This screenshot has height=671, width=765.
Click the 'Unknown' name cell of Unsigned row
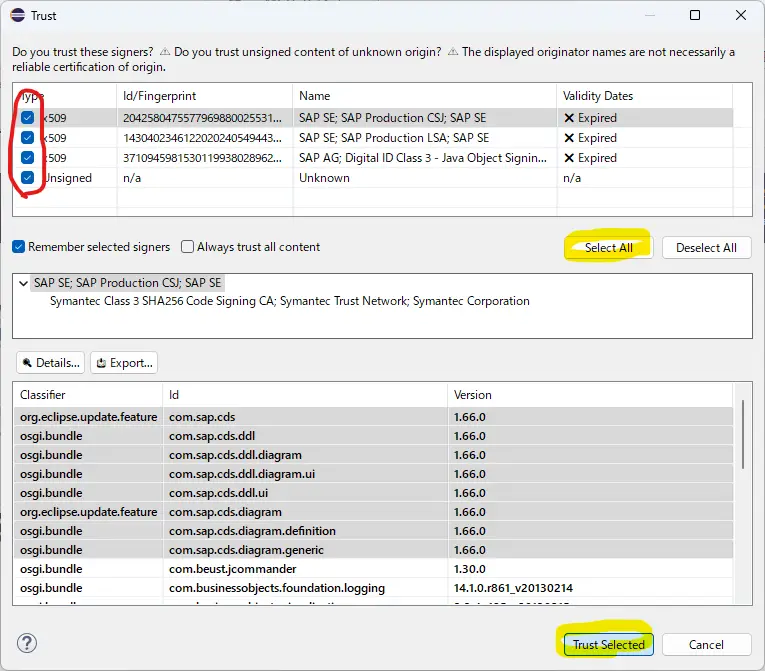coord(324,178)
